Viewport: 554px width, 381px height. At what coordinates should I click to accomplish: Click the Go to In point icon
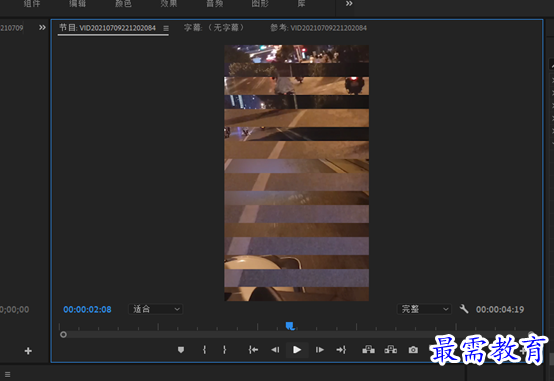[x=253, y=350]
